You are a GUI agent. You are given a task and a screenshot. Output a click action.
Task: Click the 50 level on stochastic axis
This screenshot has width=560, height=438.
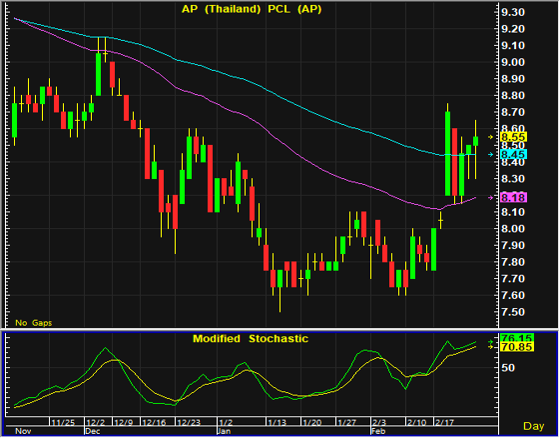click(x=508, y=368)
